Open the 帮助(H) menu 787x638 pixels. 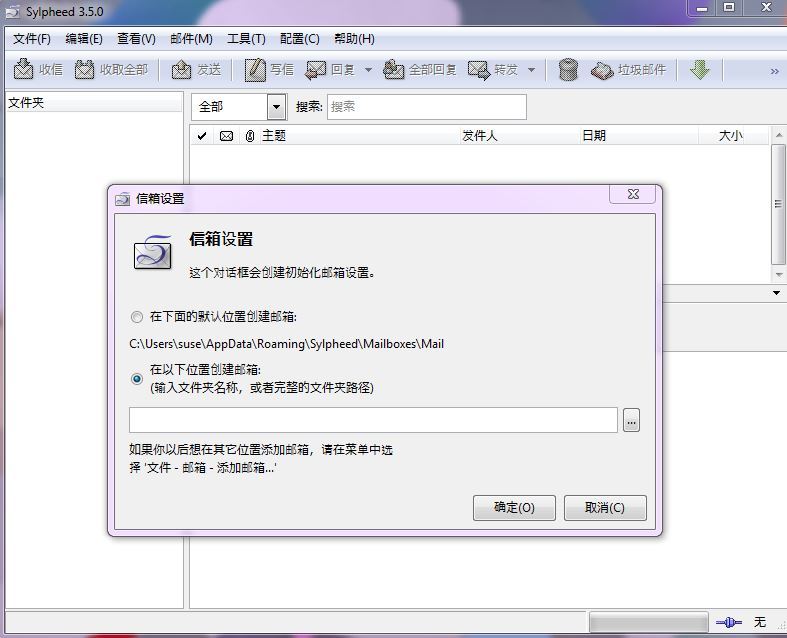tap(354, 39)
